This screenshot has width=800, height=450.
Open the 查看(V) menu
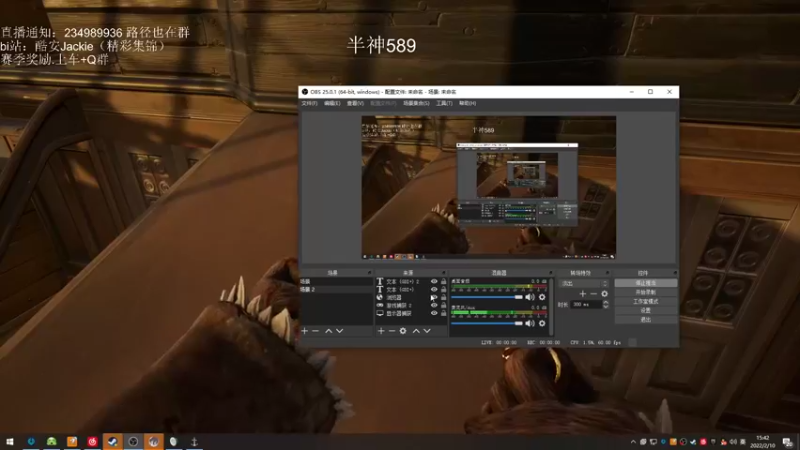point(355,103)
